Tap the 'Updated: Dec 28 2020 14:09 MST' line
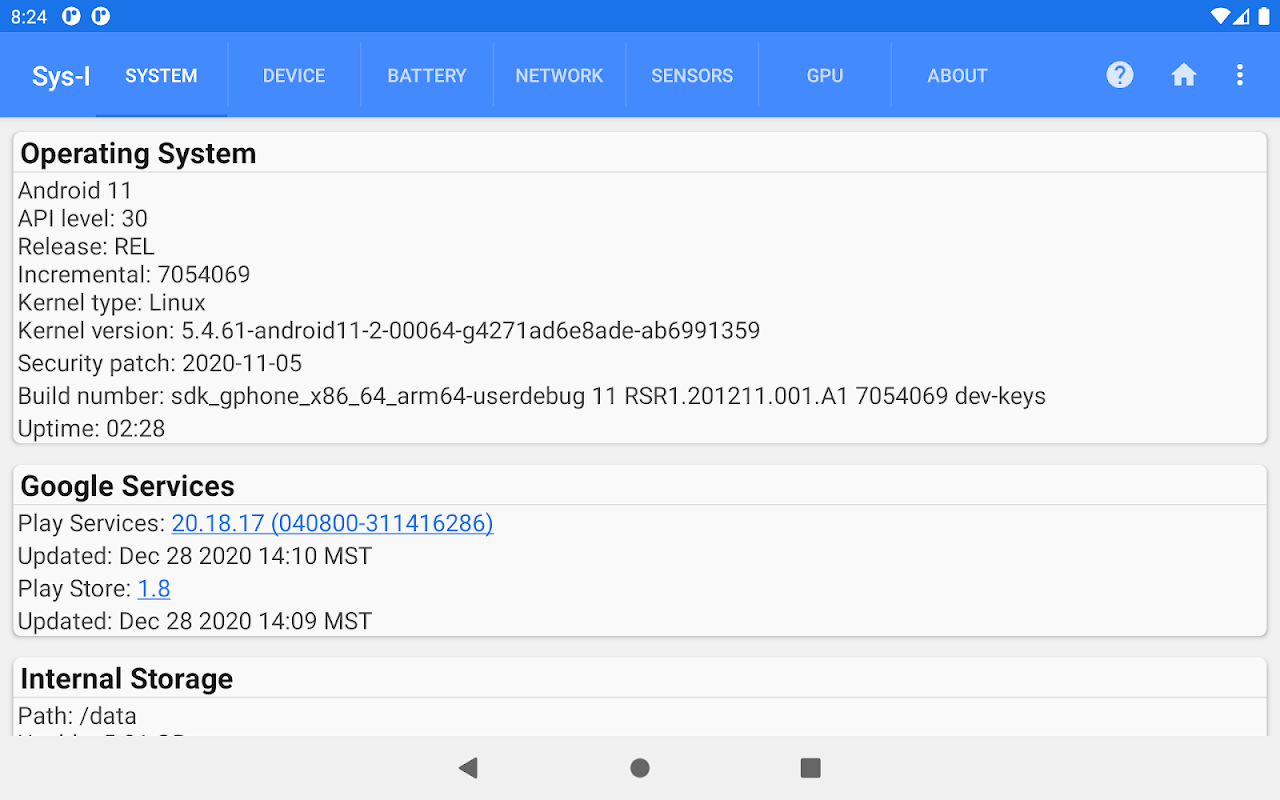 tap(195, 621)
